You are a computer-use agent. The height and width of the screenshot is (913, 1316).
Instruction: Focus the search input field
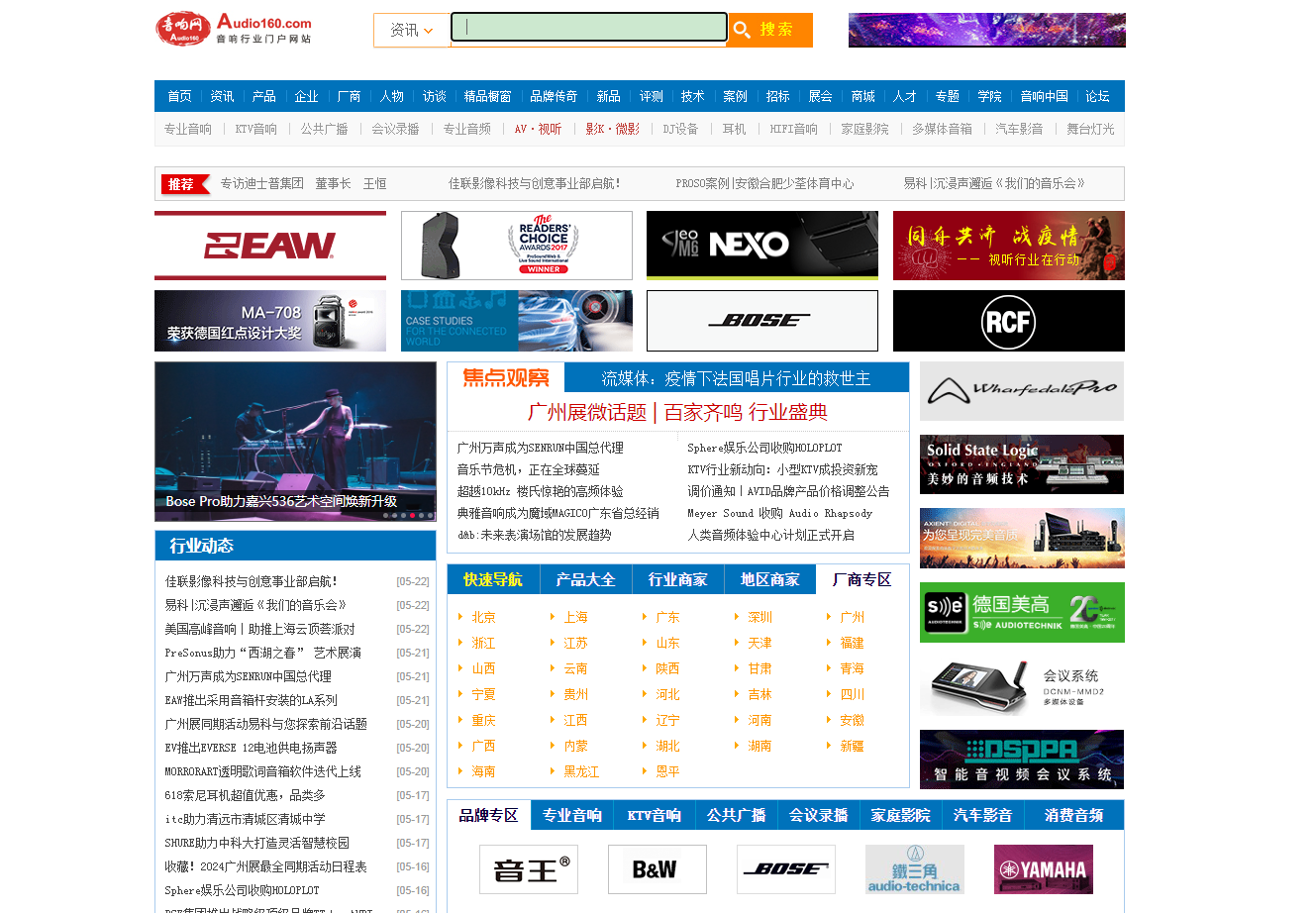(x=589, y=28)
